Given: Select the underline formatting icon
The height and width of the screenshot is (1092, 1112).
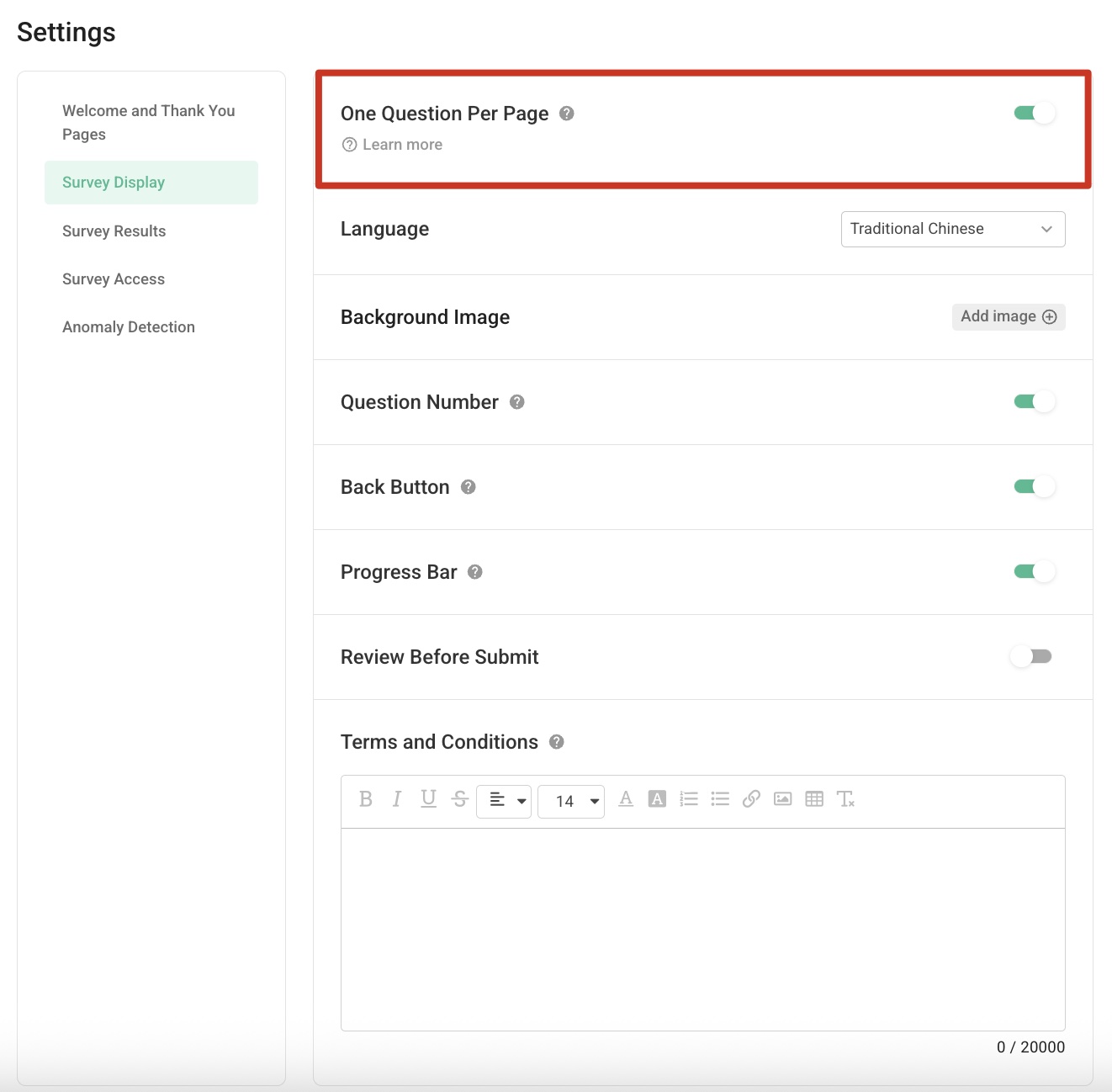Looking at the screenshot, I should (x=428, y=799).
